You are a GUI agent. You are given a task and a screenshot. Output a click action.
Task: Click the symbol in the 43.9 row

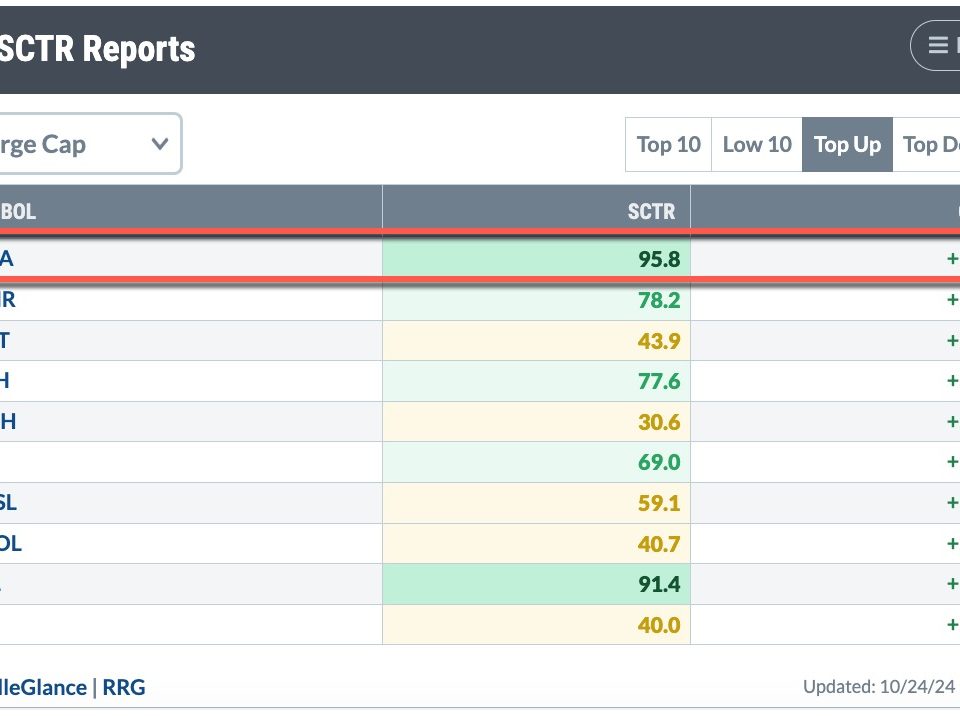click(5, 341)
